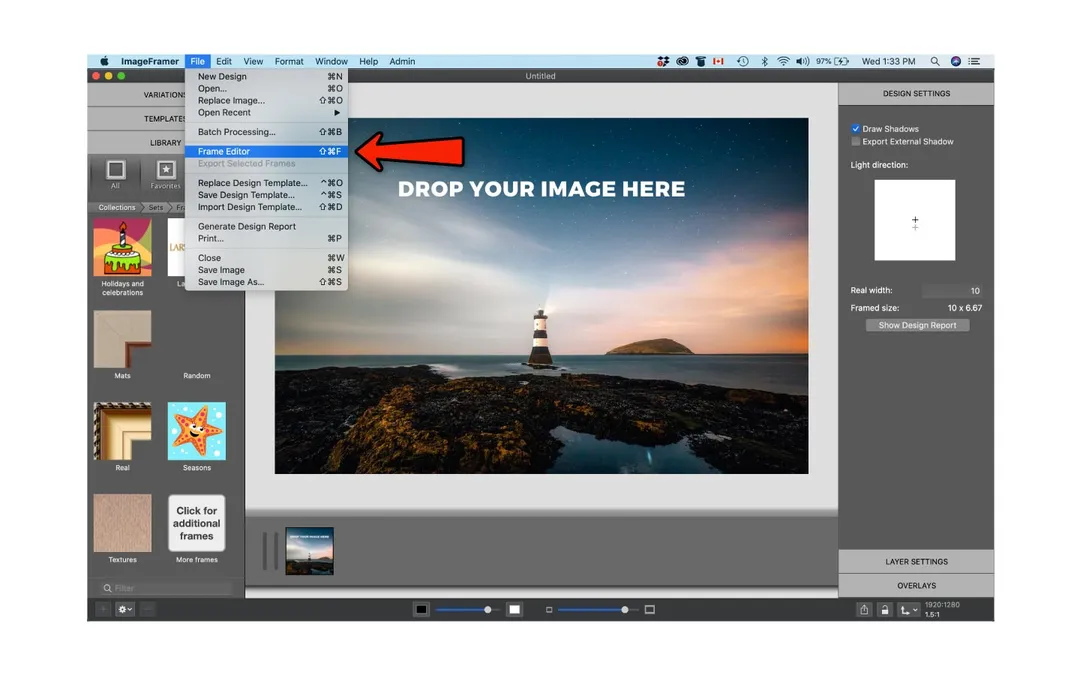
Task: Click the small zoom-out rectangle icon
Action: click(549, 610)
